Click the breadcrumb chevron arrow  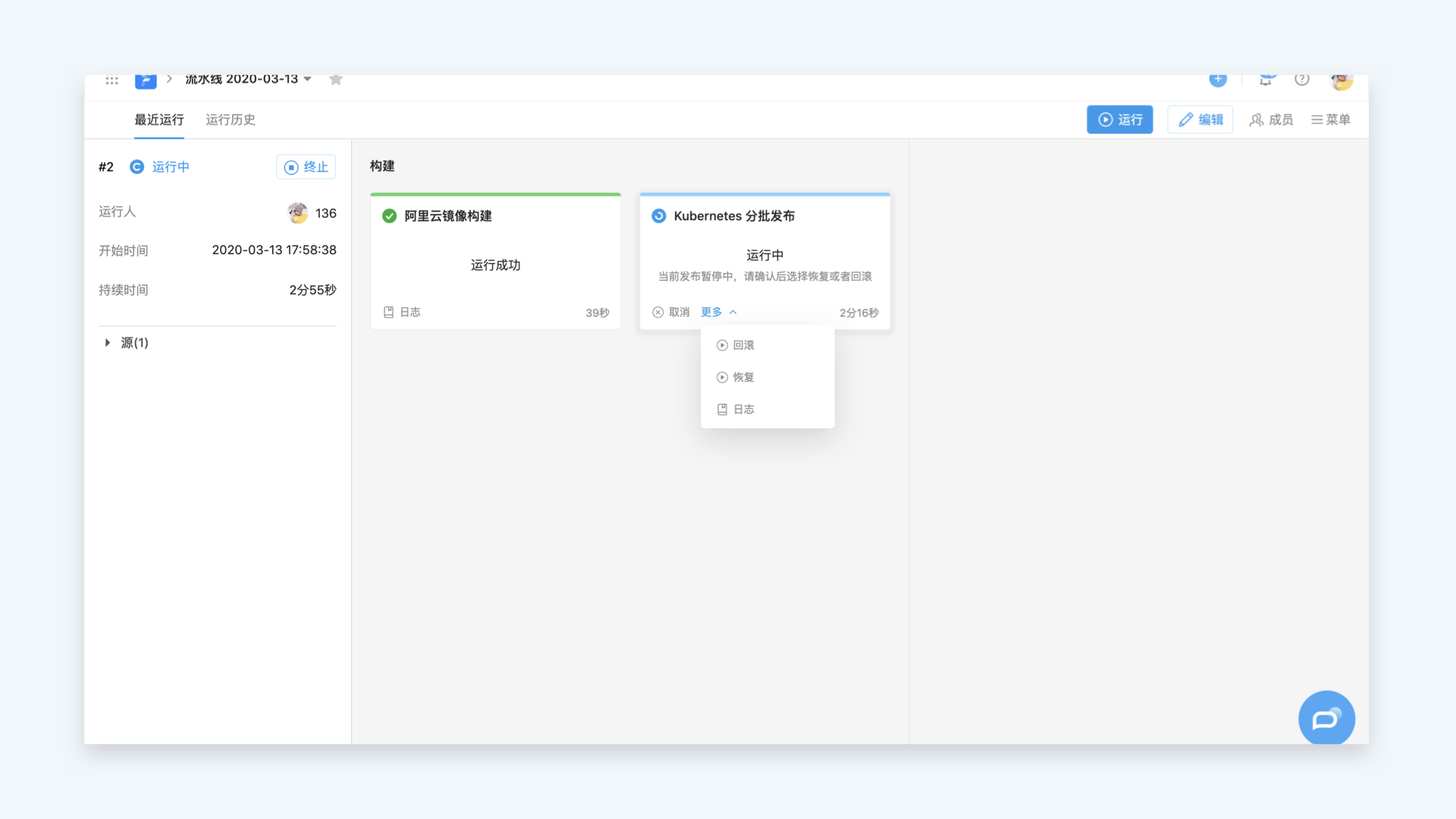click(169, 79)
